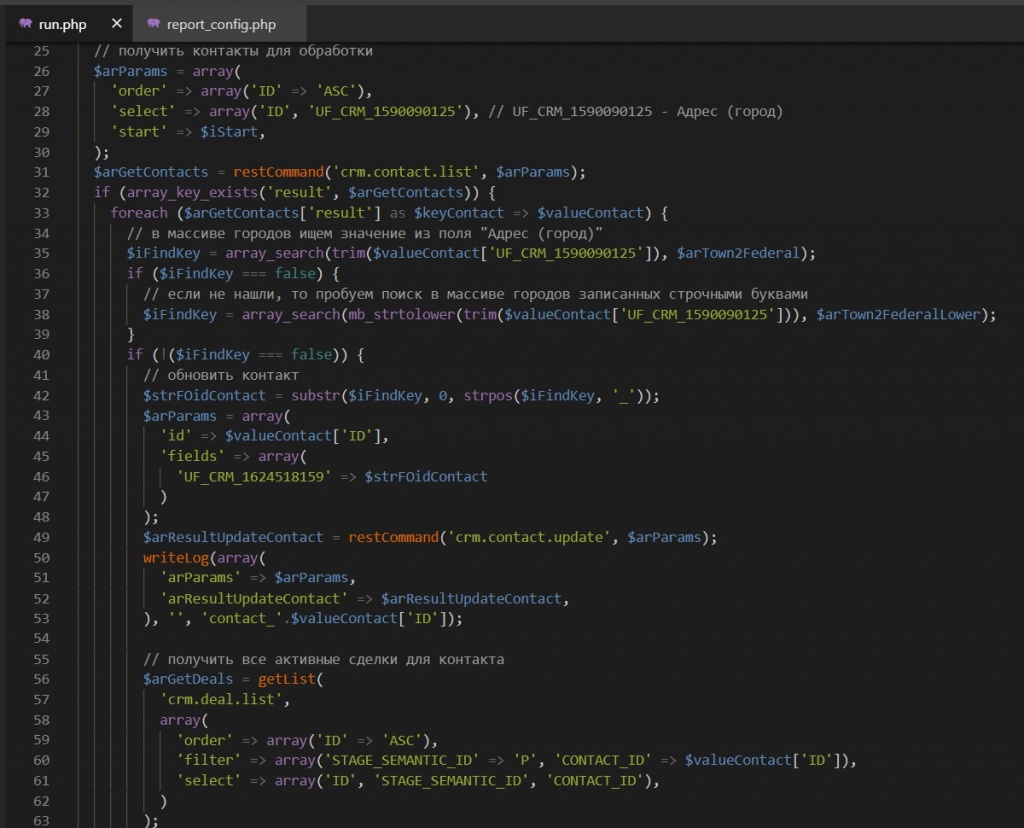Click $arResultUpdateContact variable on line 49
The width and height of the screenshot is (1024, 828).
point(233,537)
